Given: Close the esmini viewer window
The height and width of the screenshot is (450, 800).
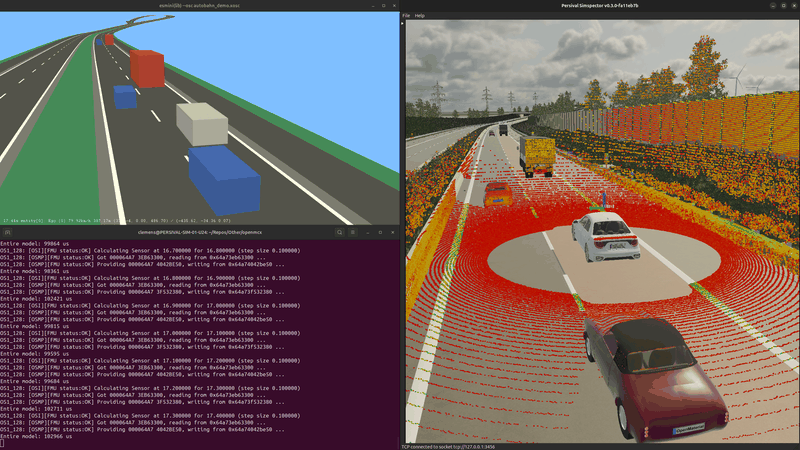Looking at the screenshot, I should (x=394, y=6).
